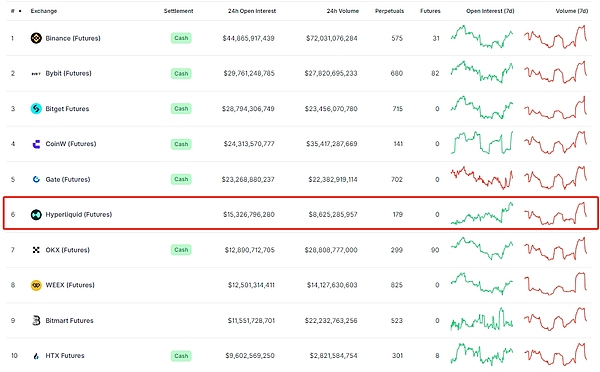Image resolution: width=600 pixels, height=372 pixels.
Task: Select perpetuals count 715 in Bitget row
Action: (398, 109)
